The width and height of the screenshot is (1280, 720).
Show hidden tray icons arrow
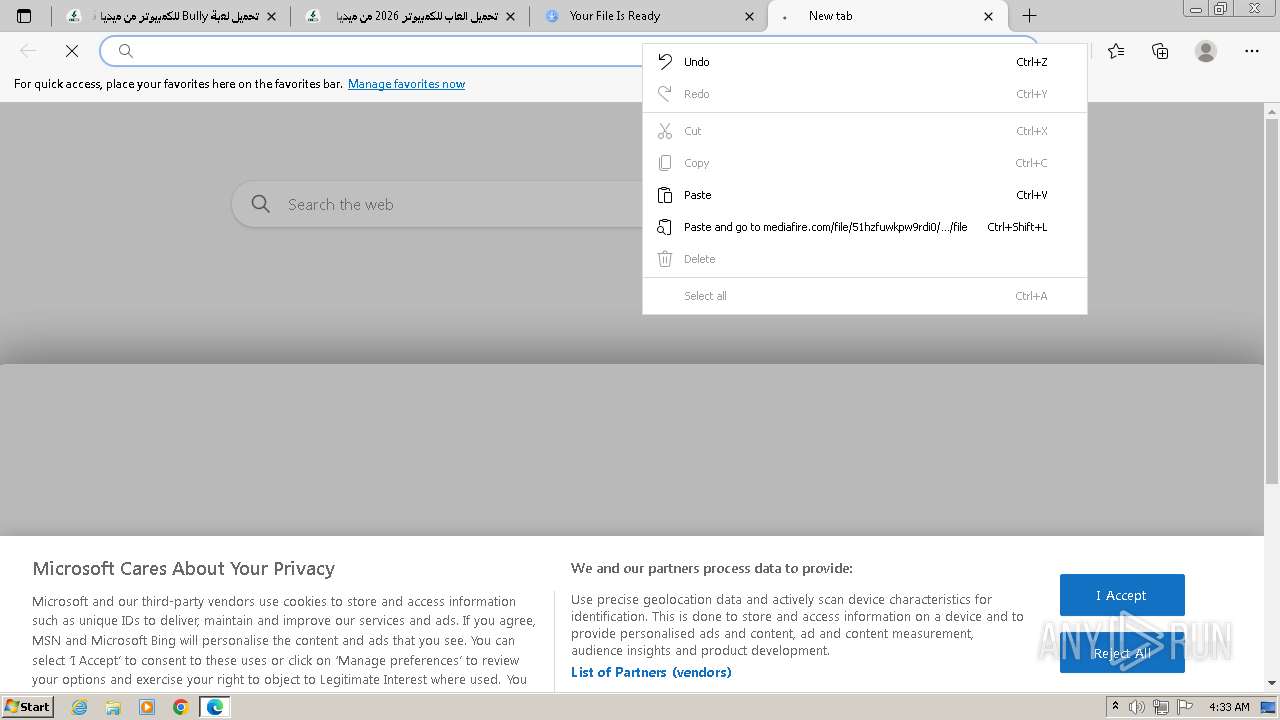pyautogui.click(x=1115, y=707)
